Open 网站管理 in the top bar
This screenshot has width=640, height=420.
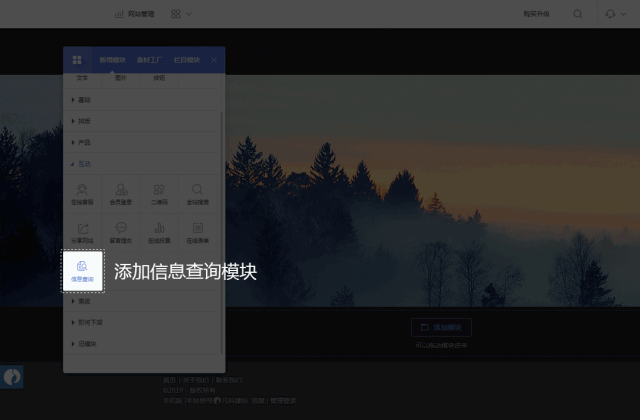(135, 14)
